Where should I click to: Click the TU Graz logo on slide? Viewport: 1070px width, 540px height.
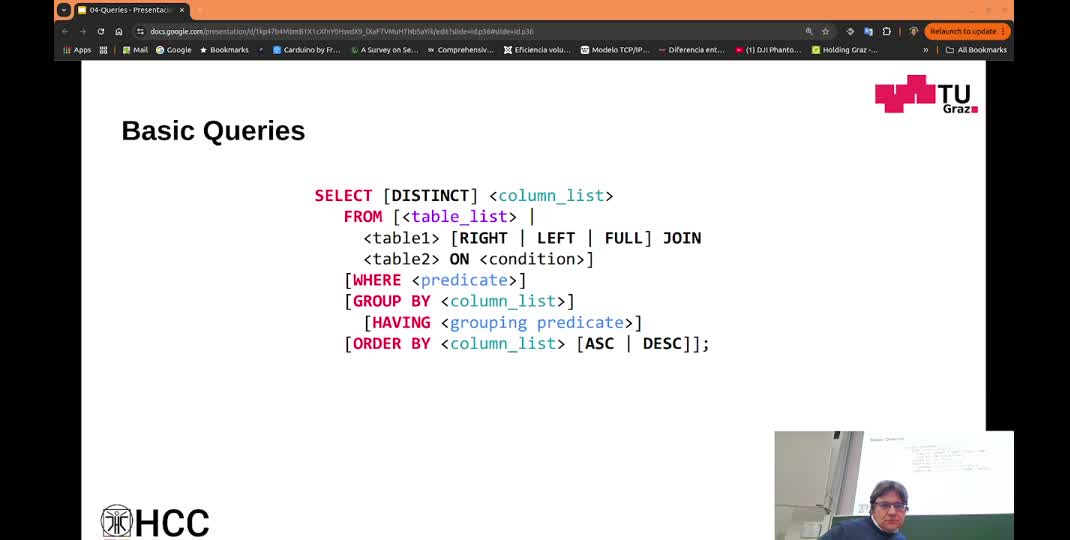pyautogui.click(x=926, y=94)
